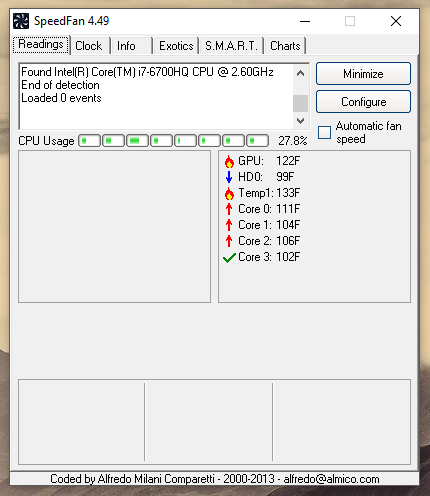Open the S.M.A.R.T. tab

click(x=231, y=46)
